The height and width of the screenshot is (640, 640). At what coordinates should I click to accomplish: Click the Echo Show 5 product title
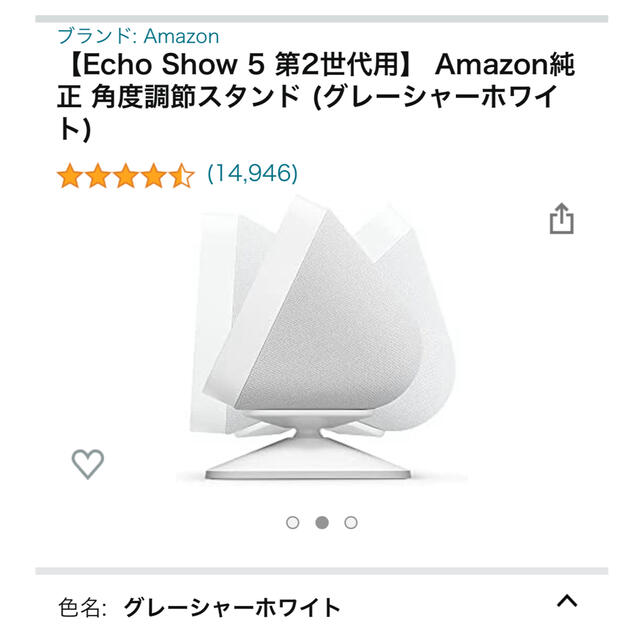click(316, 97)
